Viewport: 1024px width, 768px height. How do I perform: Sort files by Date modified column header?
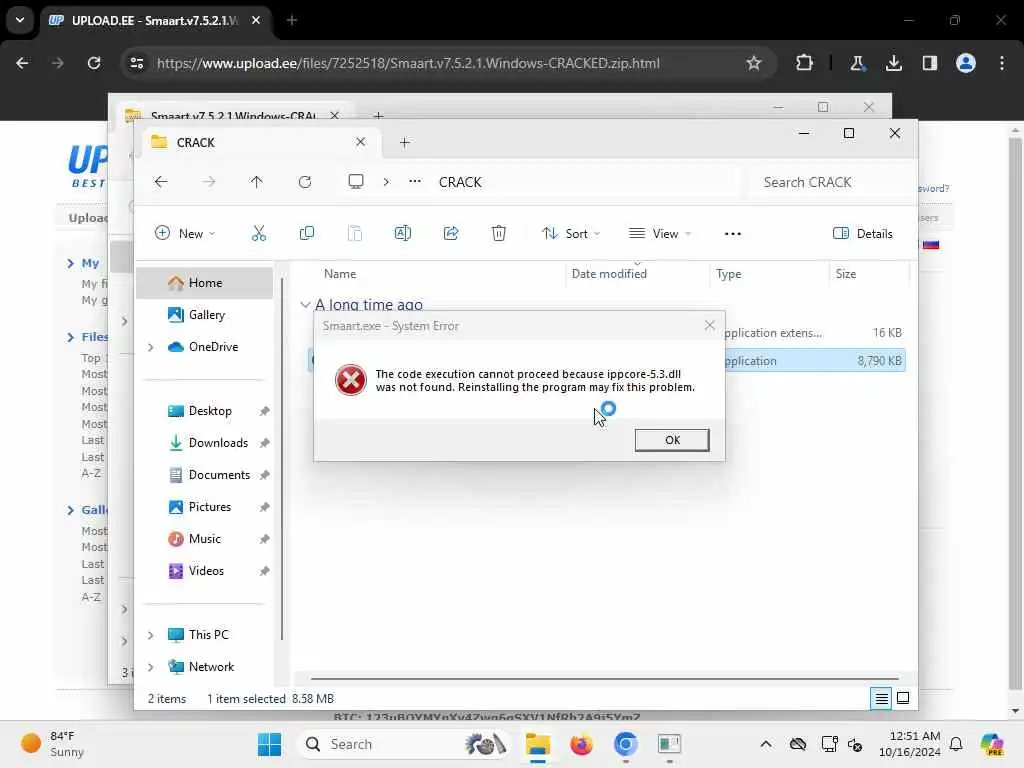637,274
